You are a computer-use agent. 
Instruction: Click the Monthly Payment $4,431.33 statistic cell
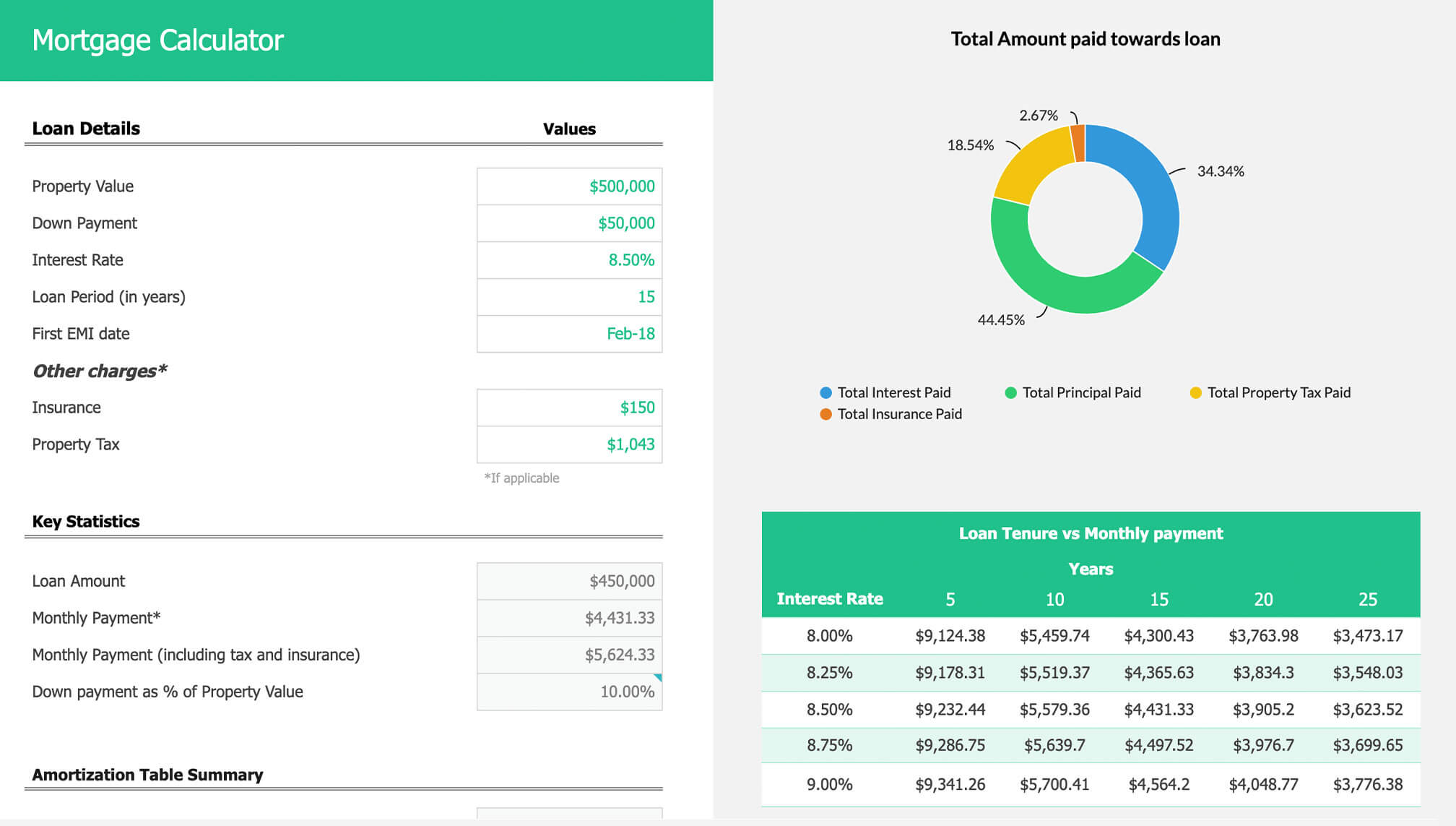click(x=569, y=618)
